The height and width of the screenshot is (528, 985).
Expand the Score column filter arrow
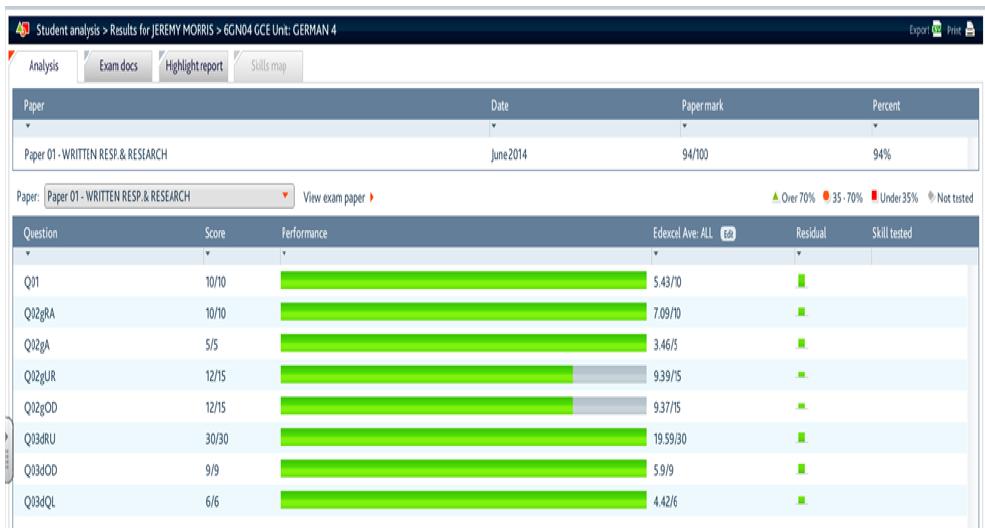(209, 255)
